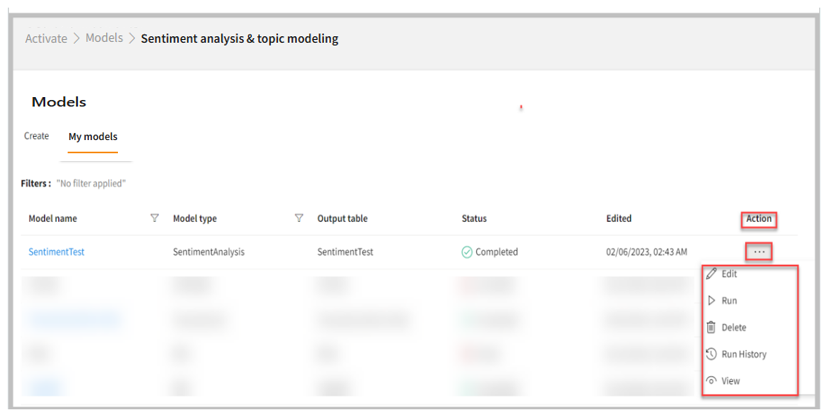Open the SentimentTest model name link

pos(56,252)
